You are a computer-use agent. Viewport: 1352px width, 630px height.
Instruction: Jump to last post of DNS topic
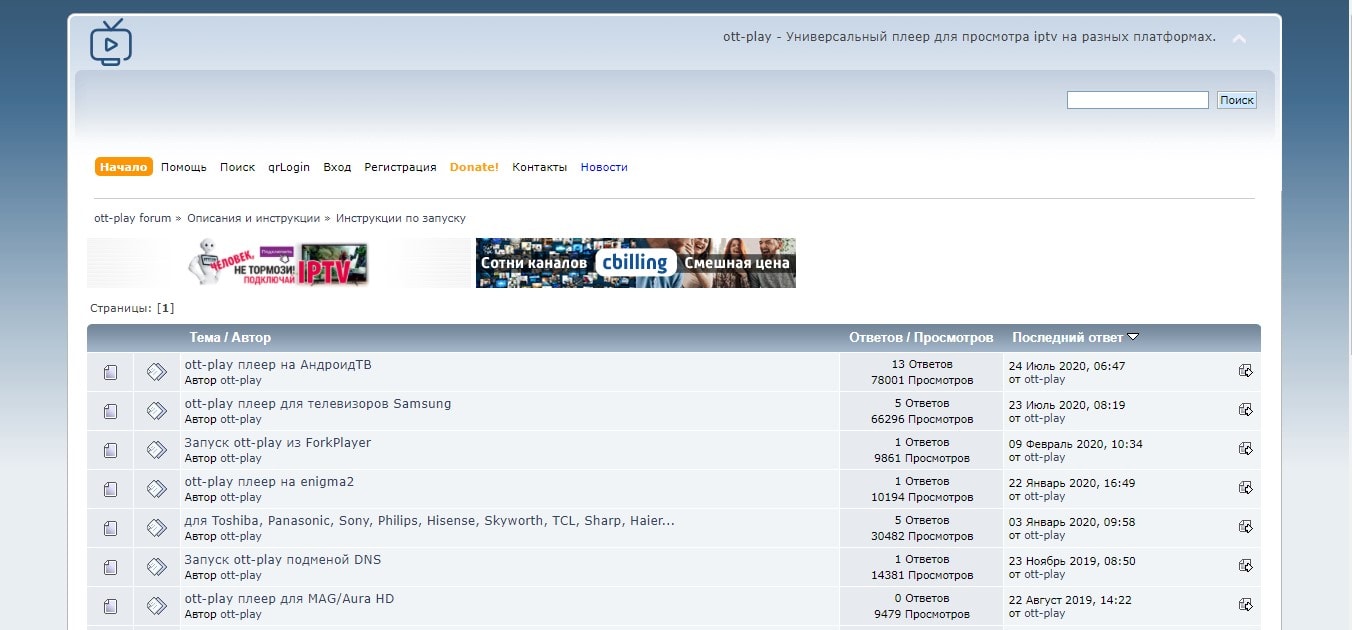(x=1245, y=566)
